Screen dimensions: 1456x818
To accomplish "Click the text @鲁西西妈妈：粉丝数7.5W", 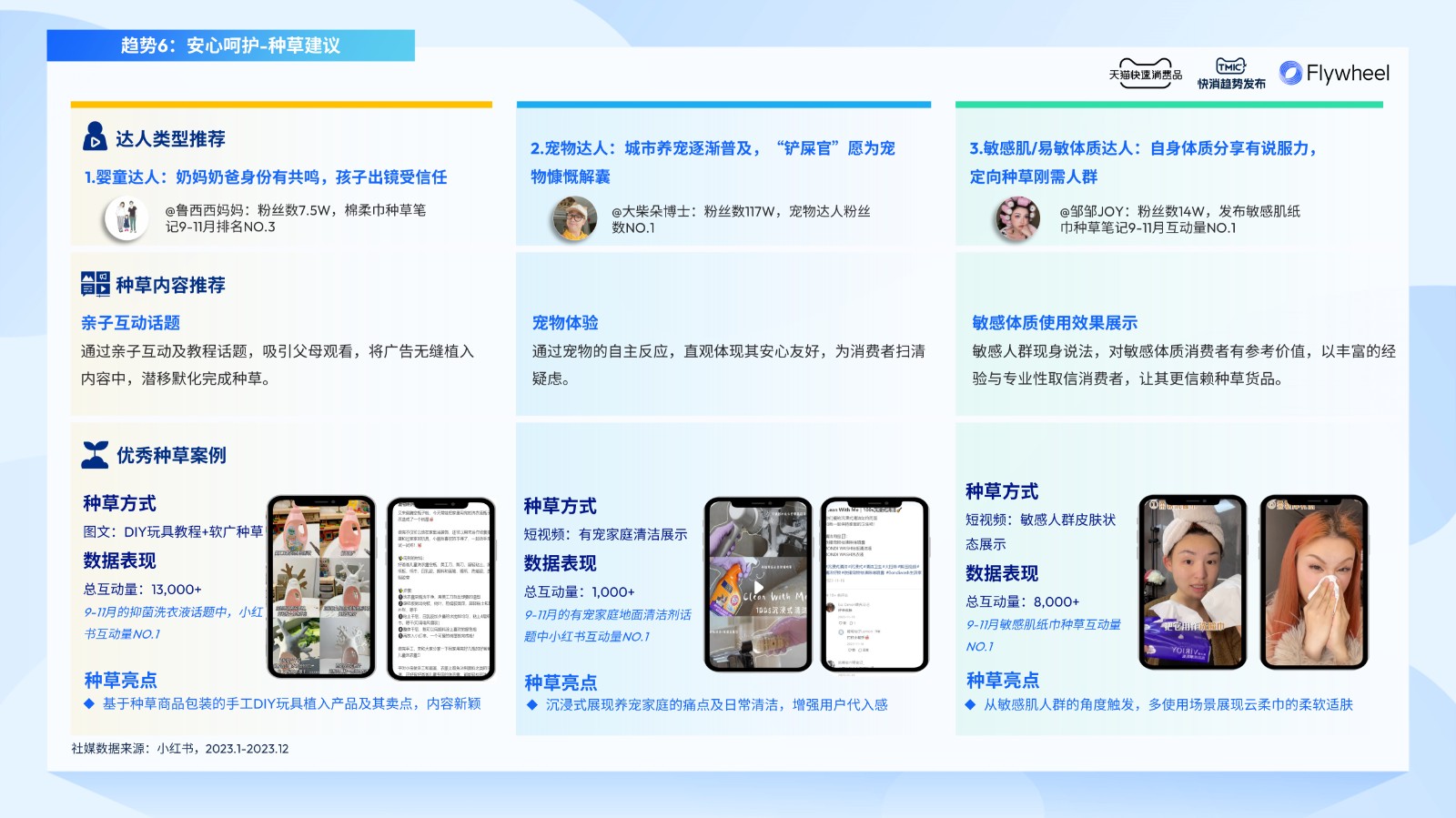I will point(296,217).
